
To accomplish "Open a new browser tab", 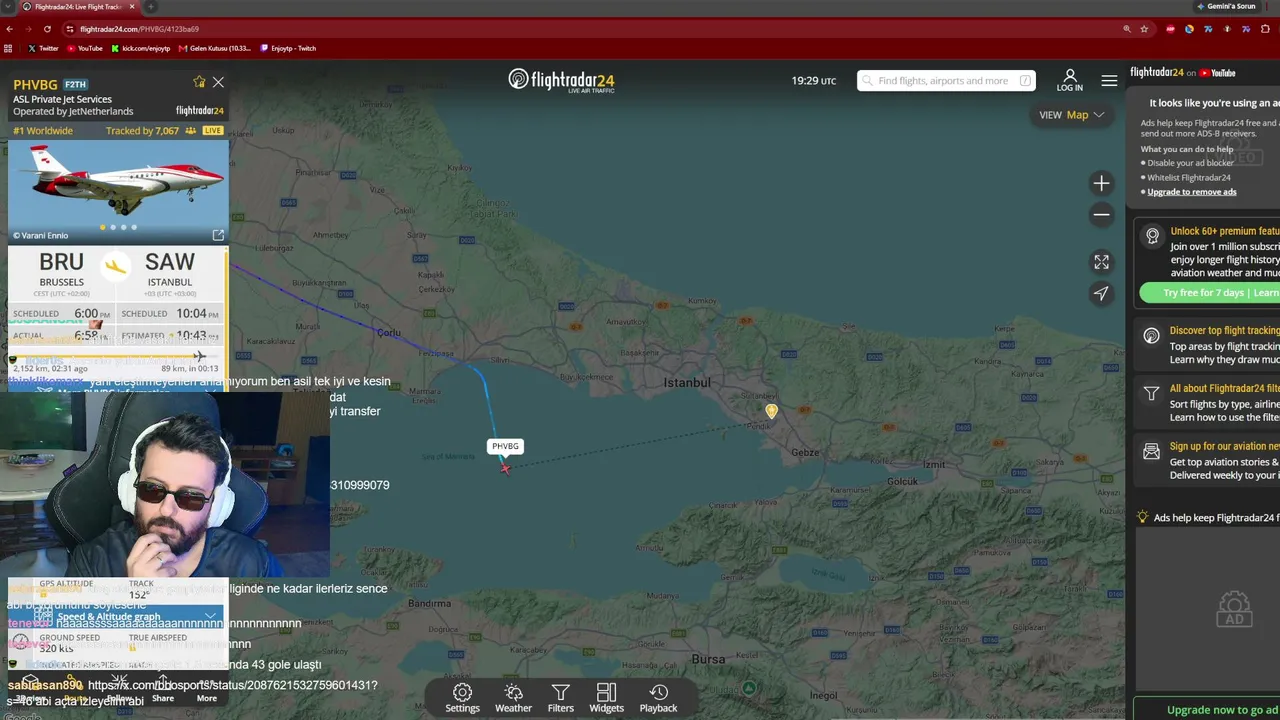I will 151,7.
